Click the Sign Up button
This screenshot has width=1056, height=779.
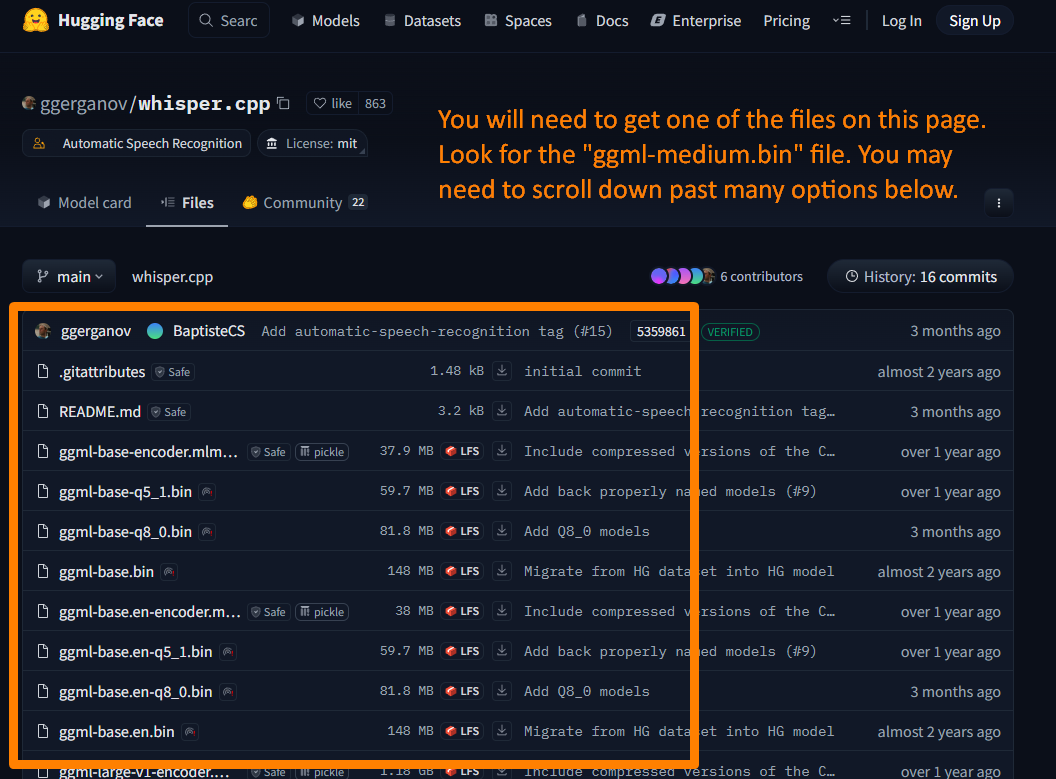tap(974, 20)
